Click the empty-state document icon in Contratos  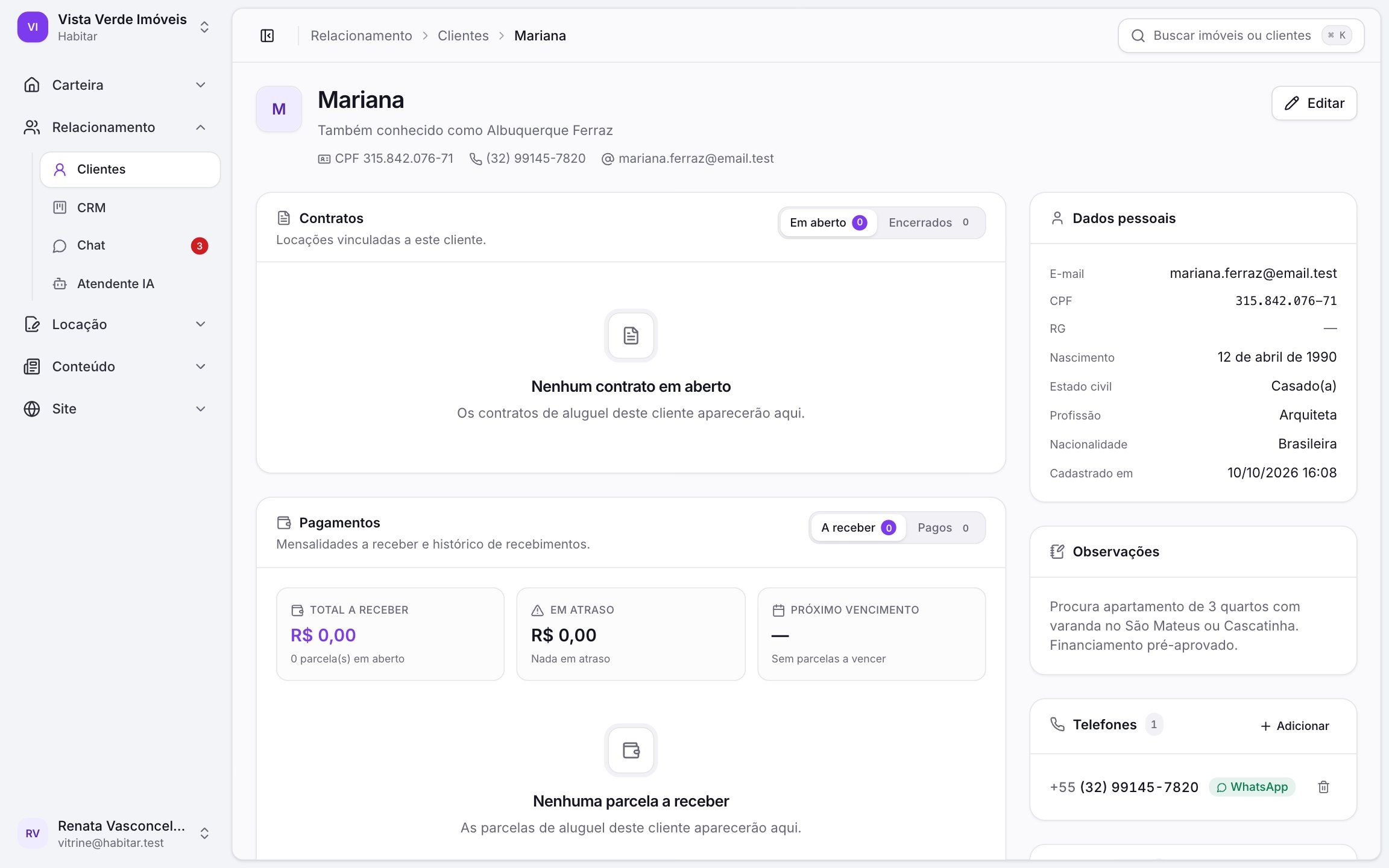631,336
